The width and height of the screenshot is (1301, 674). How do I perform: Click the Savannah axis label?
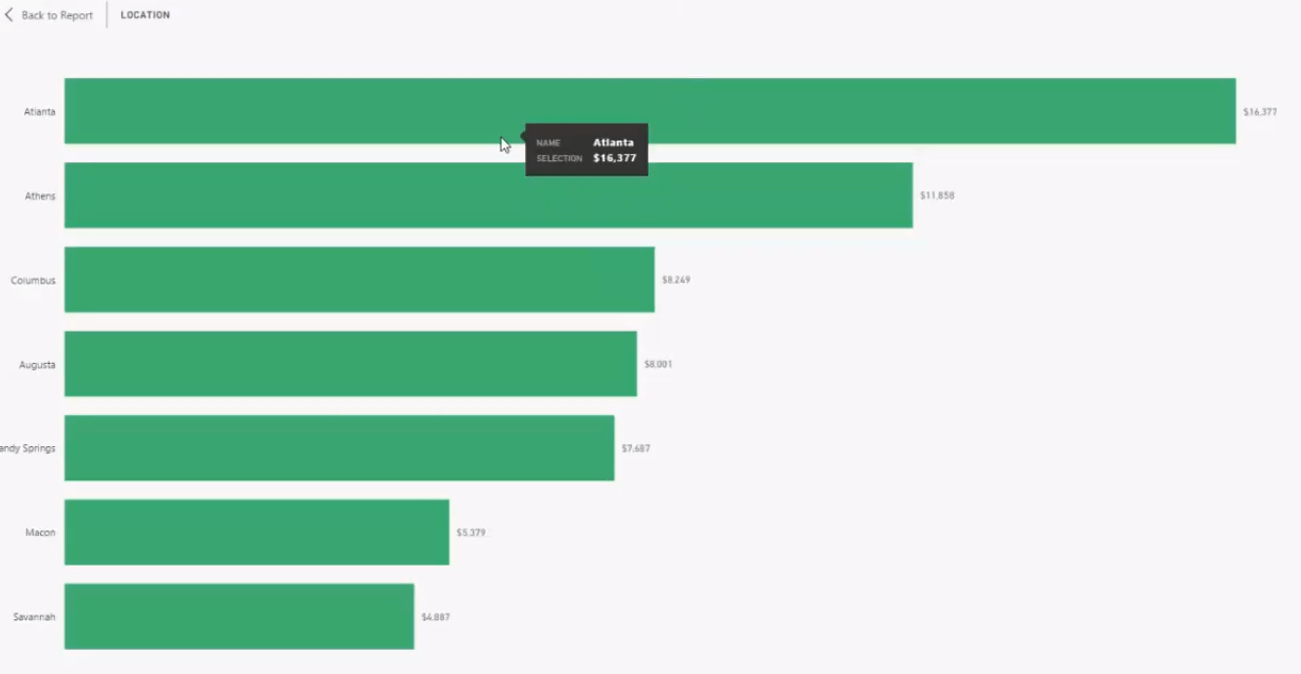click(x=34, y=617)
